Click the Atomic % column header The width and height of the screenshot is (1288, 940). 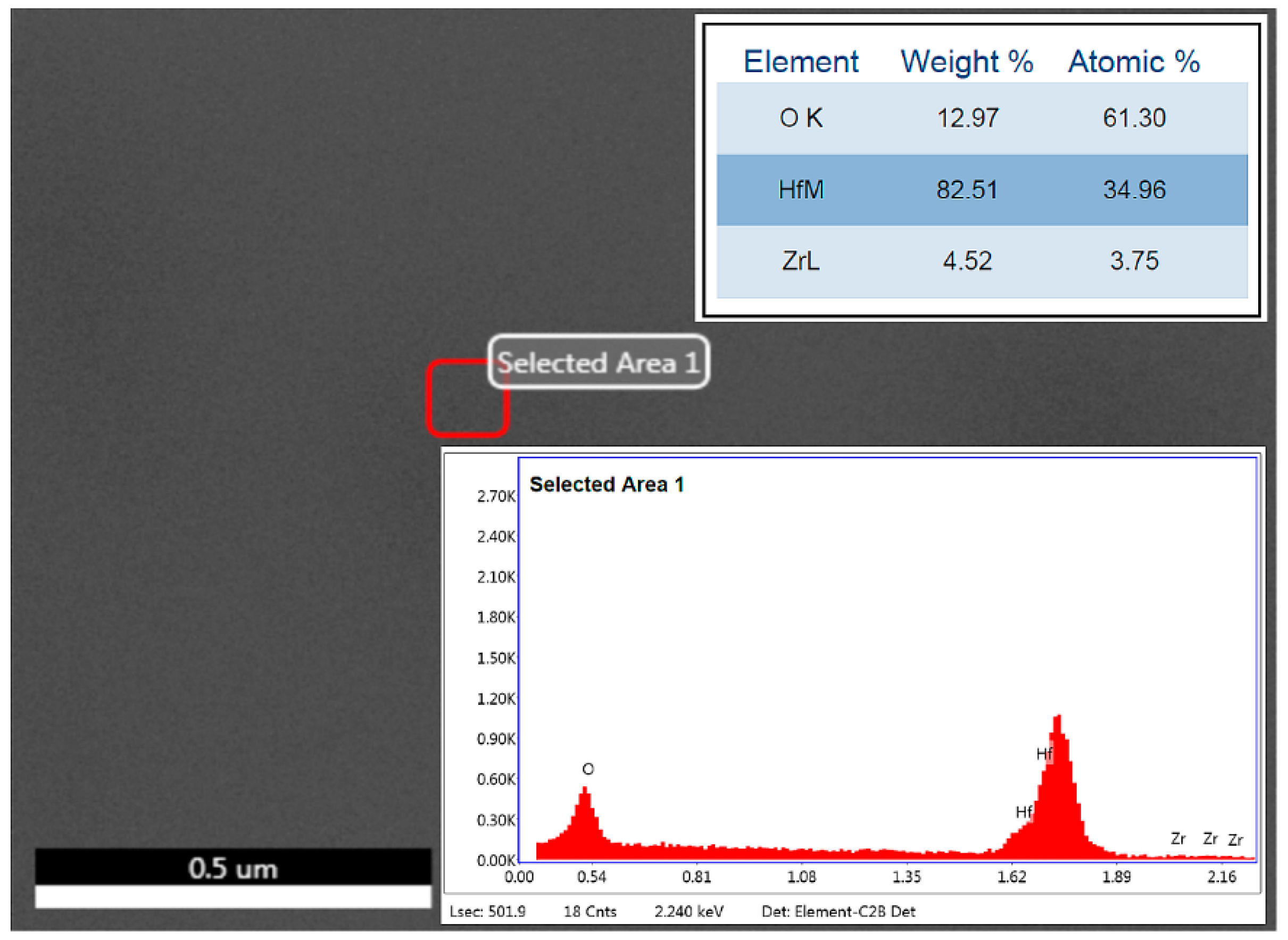(x=1133, y=62)
